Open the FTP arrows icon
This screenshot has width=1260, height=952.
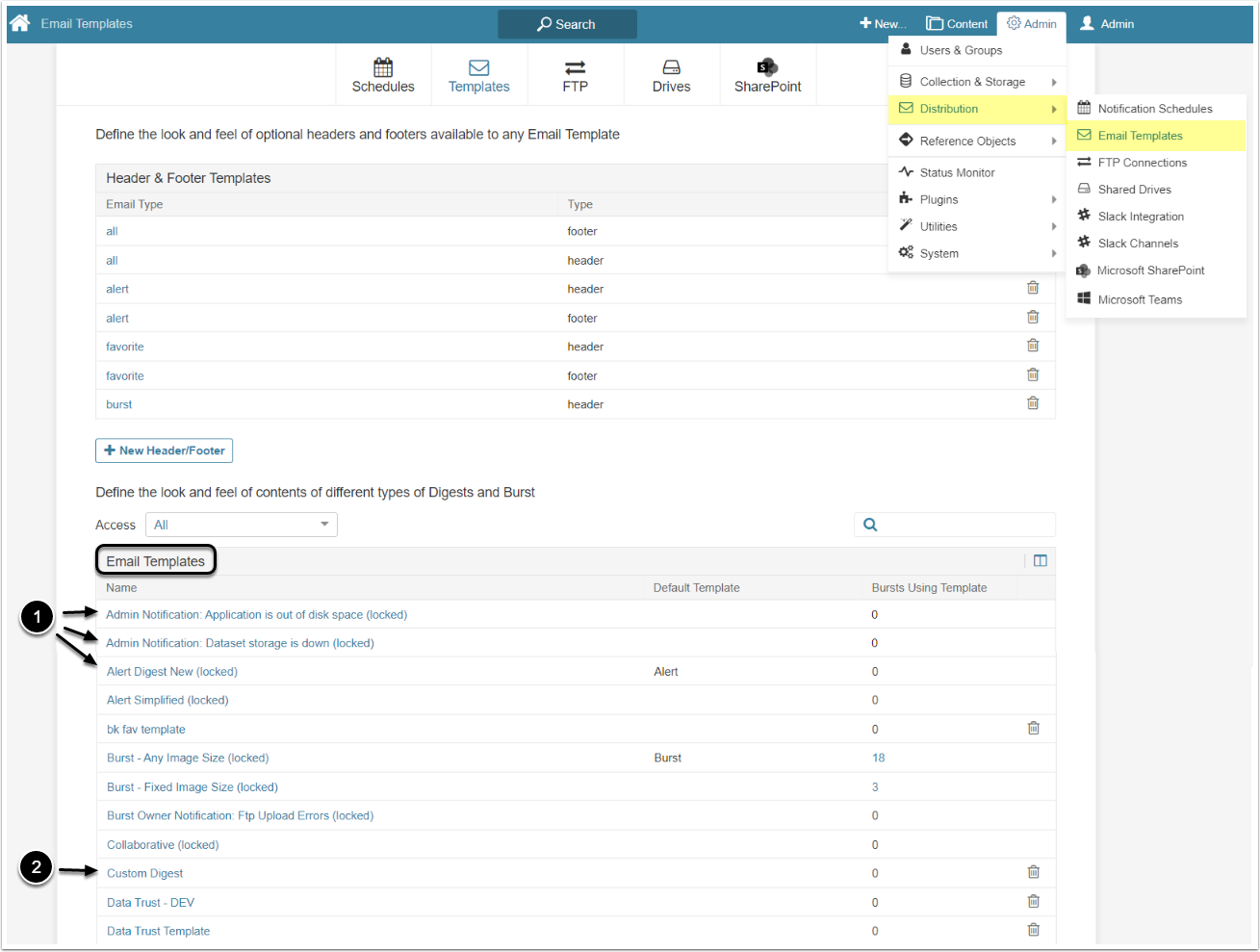575,67
